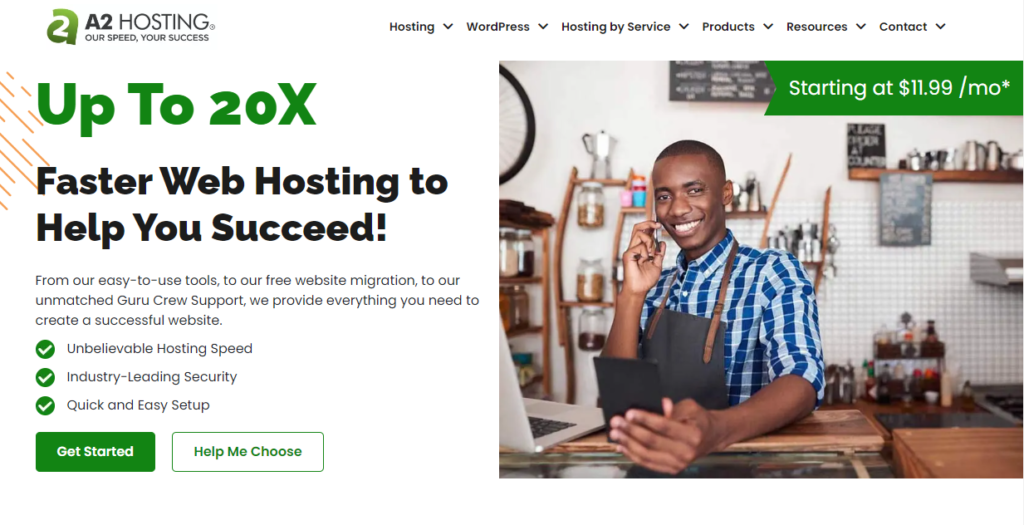
Task: Select the WordPress menu item
Action: click(x=498, y=27)
